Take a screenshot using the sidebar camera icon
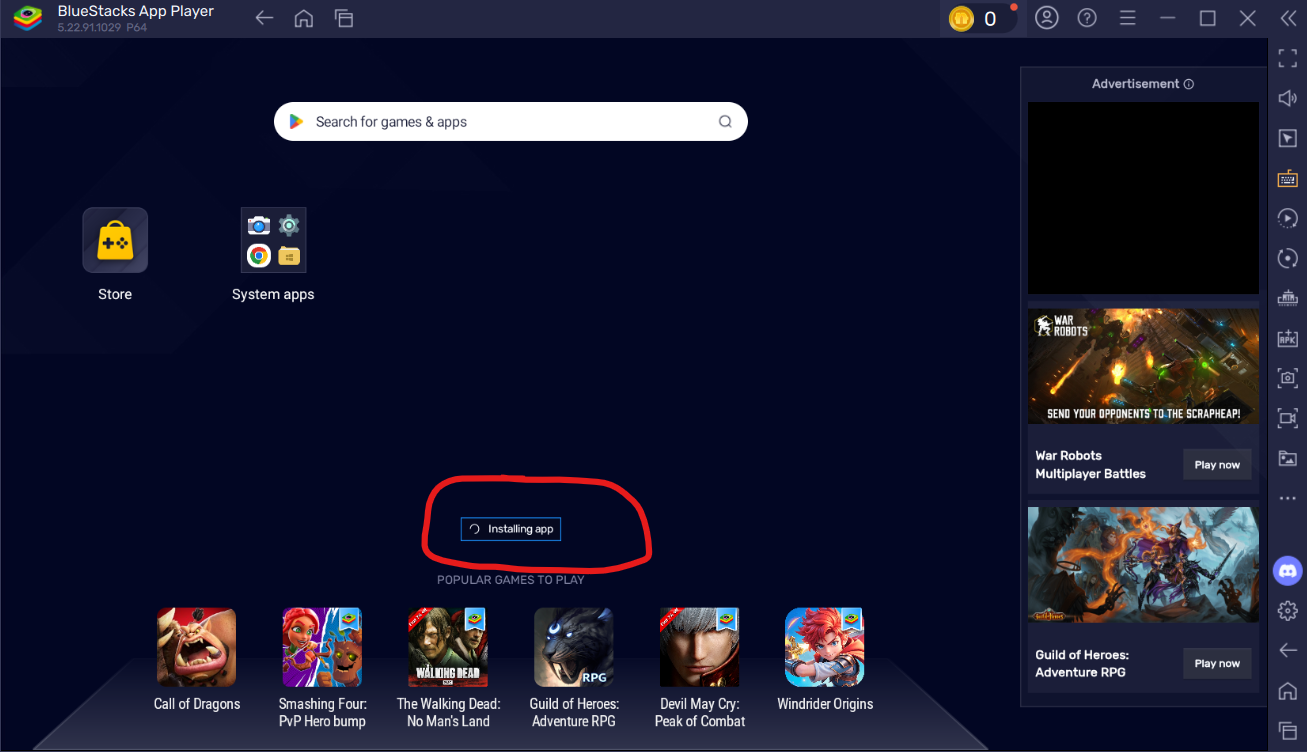The width and height of the screenshot is (1307, 752). point(1288,378)
